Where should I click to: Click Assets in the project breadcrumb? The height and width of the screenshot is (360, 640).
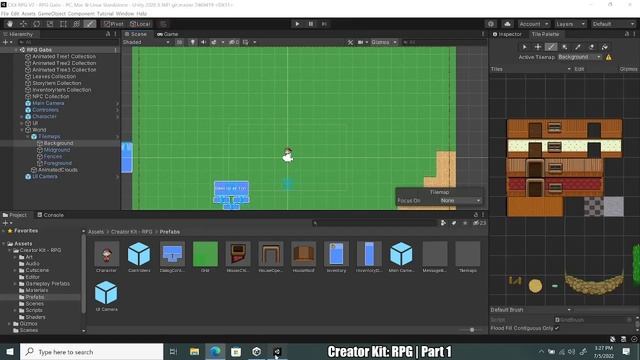(x=96, y=232)
